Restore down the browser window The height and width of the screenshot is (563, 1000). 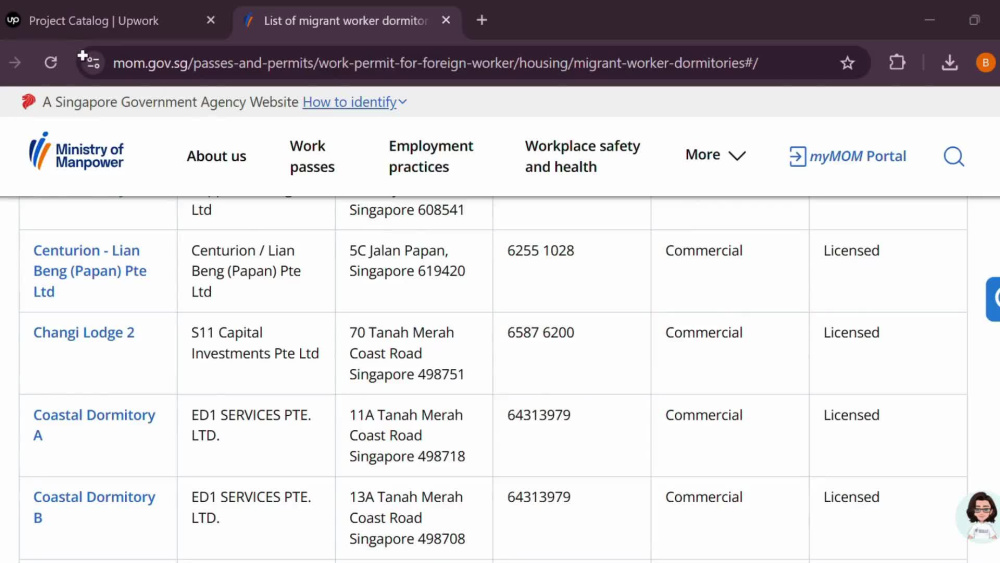click(974, 20)
